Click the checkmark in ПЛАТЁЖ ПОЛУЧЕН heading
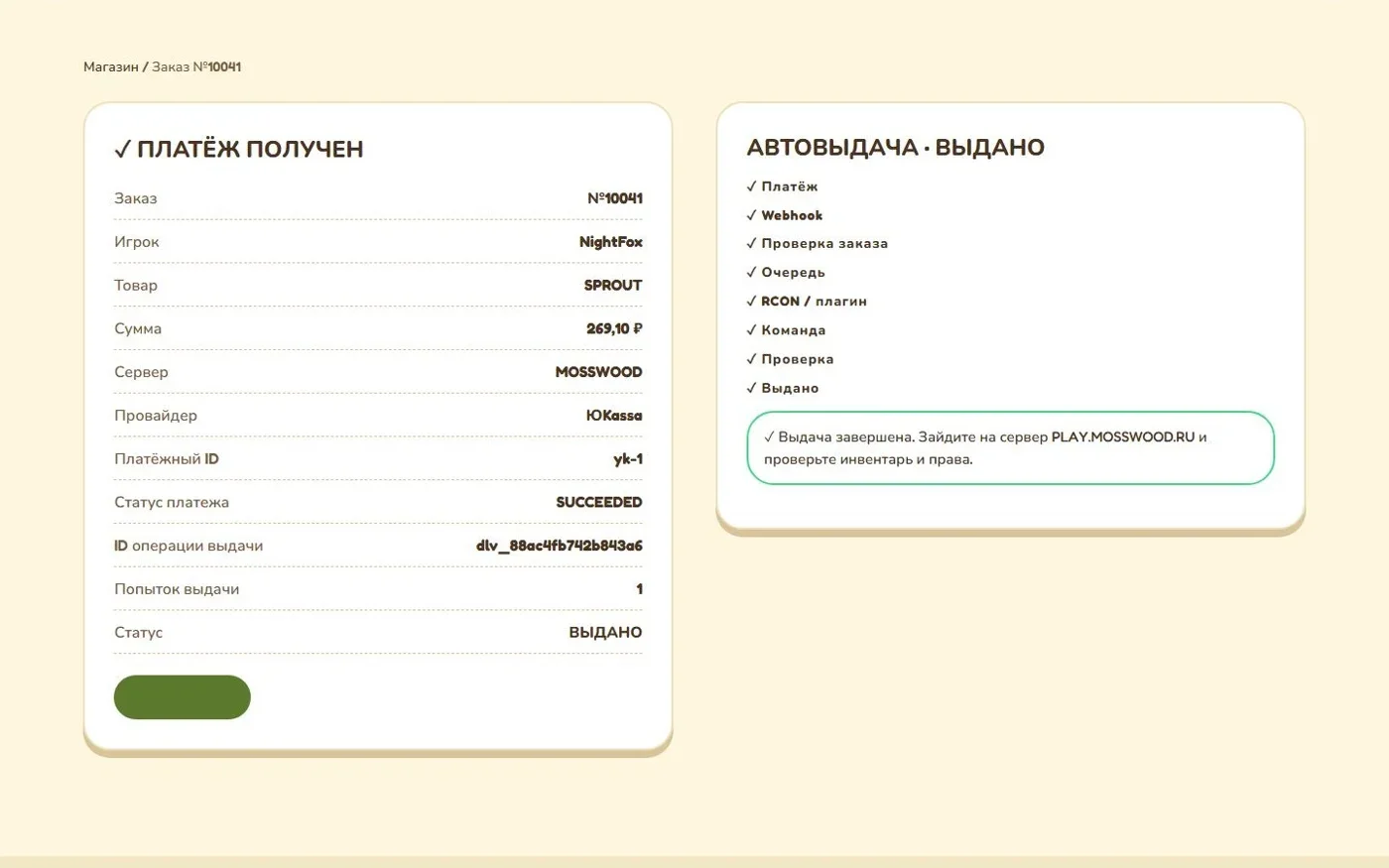Viewport: 1389px width, 868px height. [x=122, y=150]
